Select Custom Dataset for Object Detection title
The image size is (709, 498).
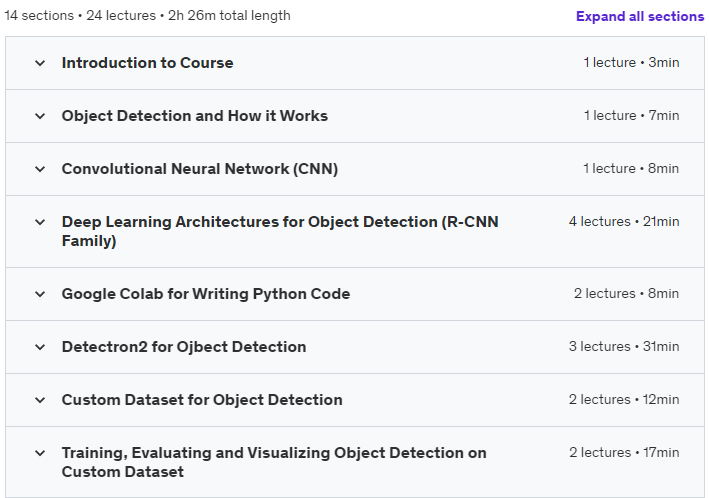[x=202, y=400]
